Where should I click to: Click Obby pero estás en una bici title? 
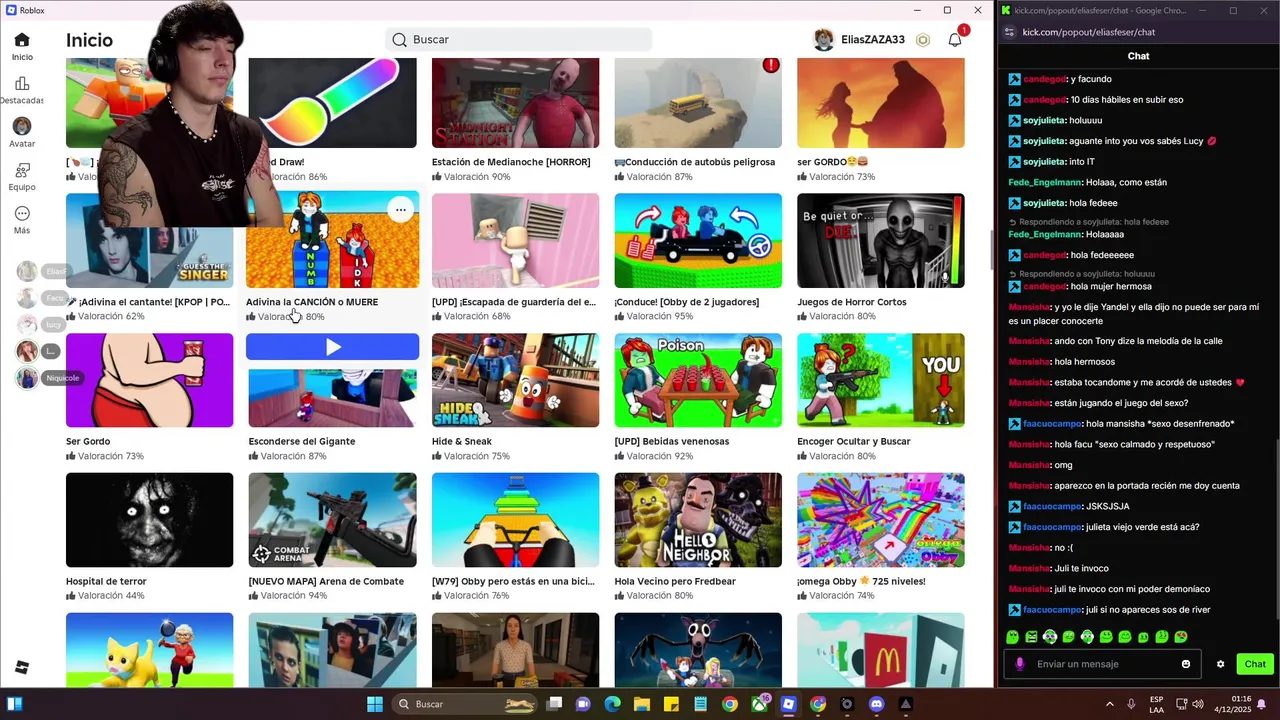click(513, 581)
